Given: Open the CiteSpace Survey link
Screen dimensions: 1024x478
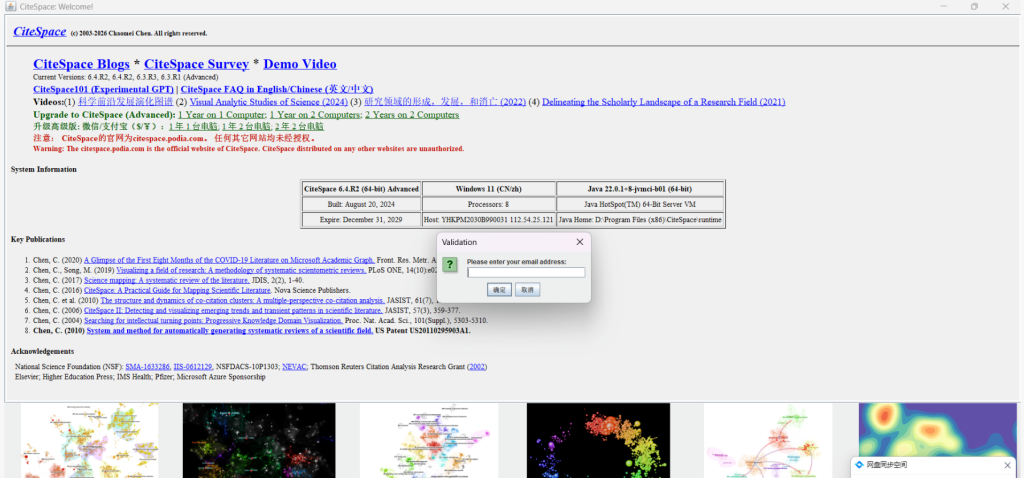Looking at the screenshot, I should (197, 64).
